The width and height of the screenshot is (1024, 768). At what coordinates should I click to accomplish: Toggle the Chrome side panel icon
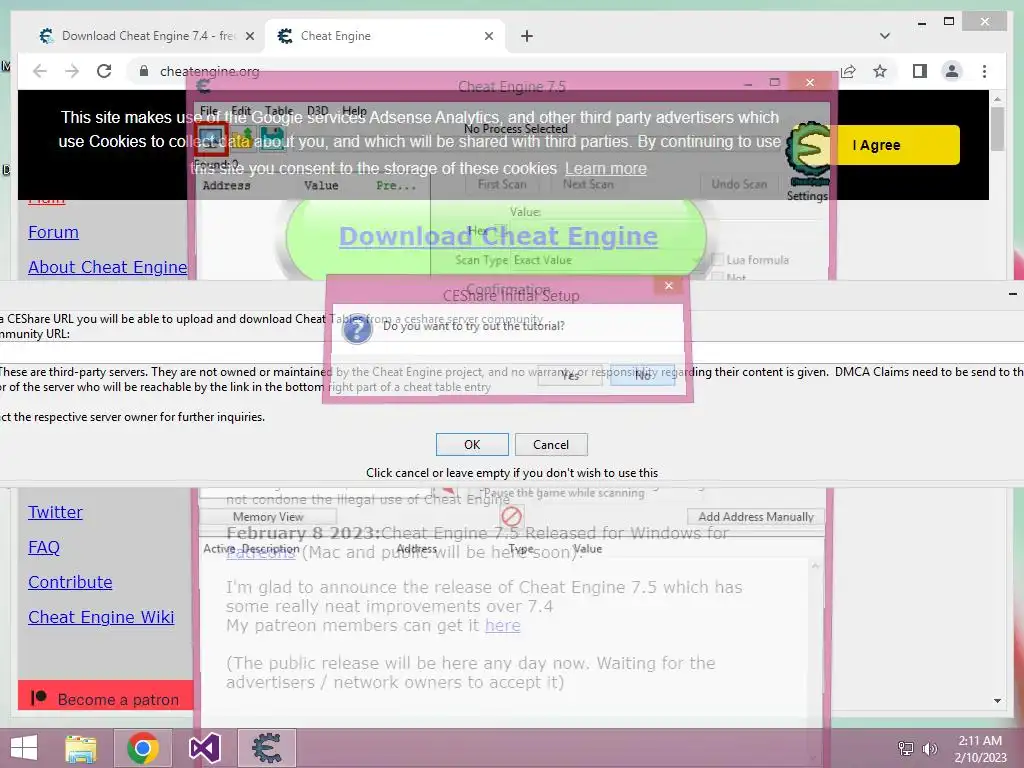click(x=920, y=71)
